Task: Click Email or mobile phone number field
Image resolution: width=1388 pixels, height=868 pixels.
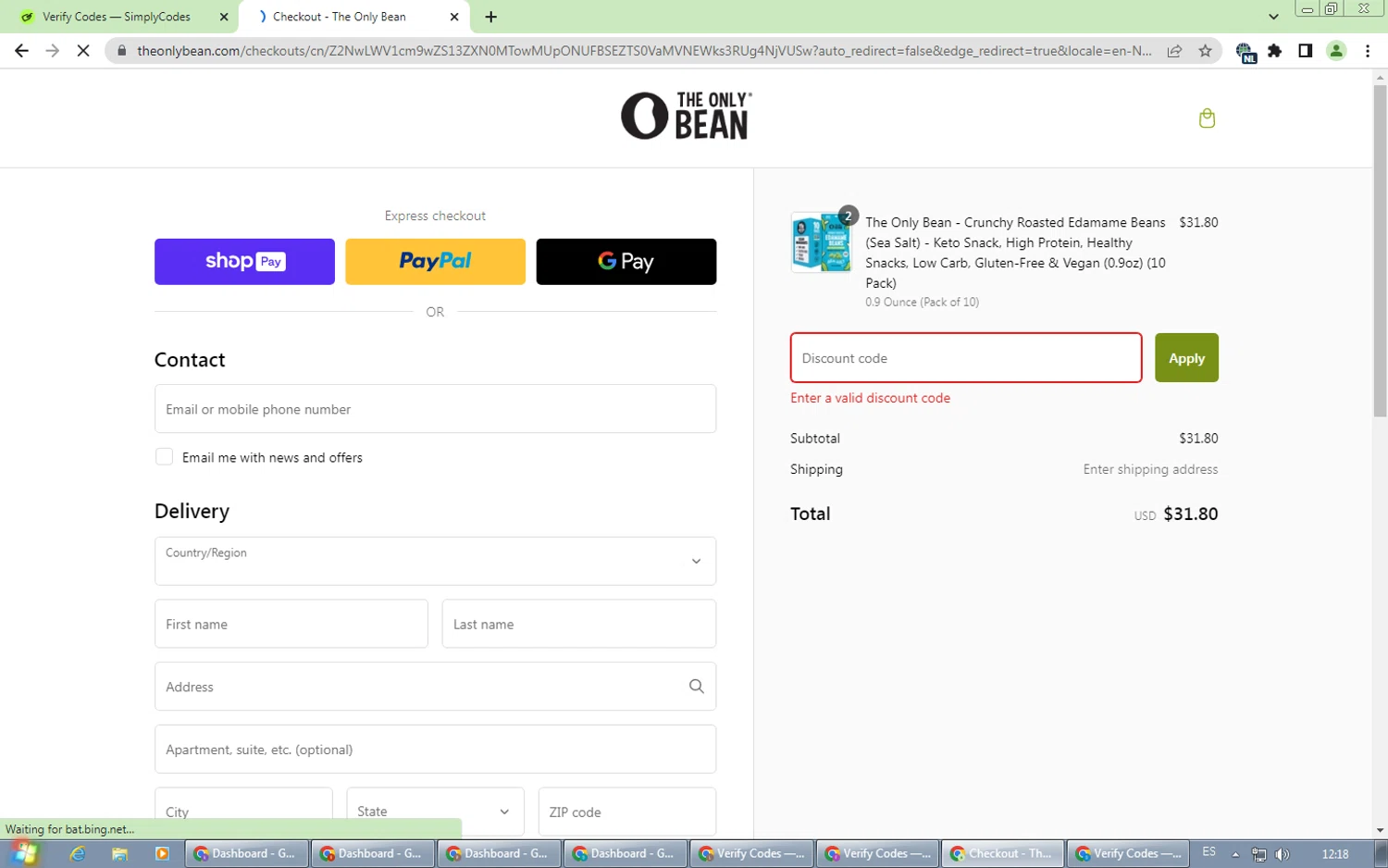Action: [x=435, y=409]
